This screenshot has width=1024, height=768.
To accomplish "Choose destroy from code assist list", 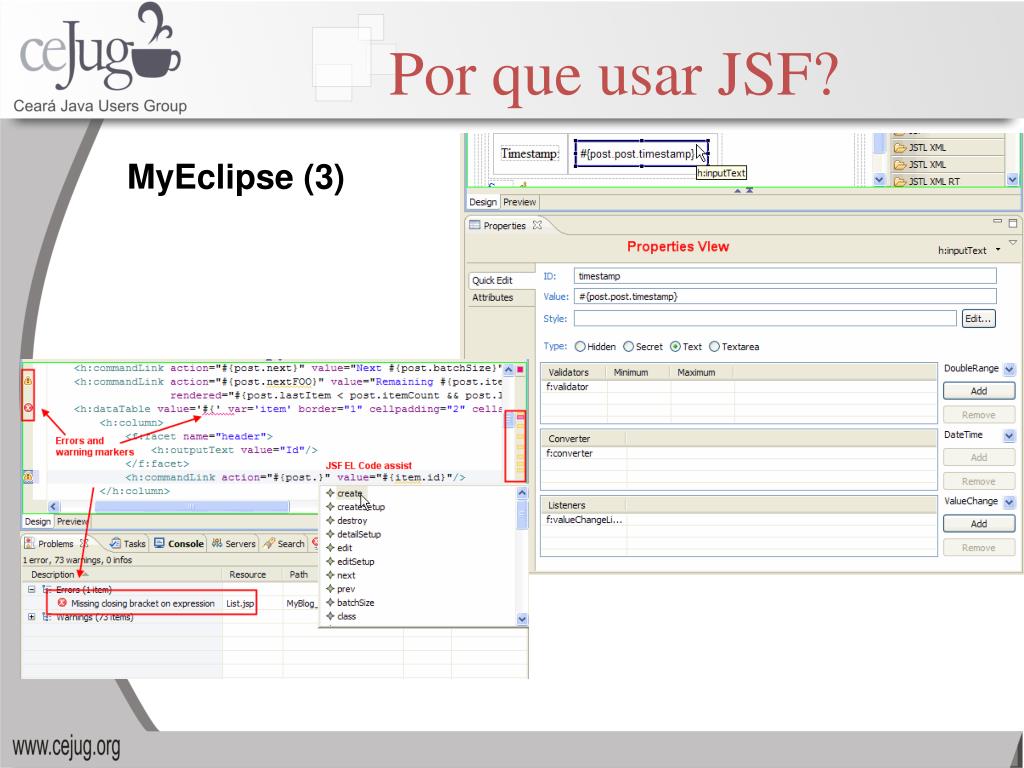I will pyautogui.click(x=352, y=520).
